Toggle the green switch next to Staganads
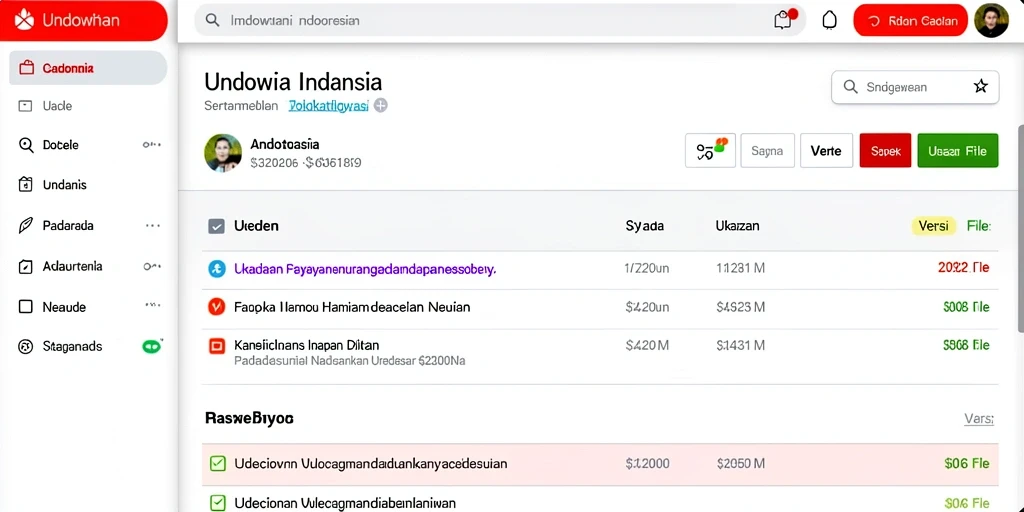Viewport: 1024px width, 512px height. coord(152,346)
